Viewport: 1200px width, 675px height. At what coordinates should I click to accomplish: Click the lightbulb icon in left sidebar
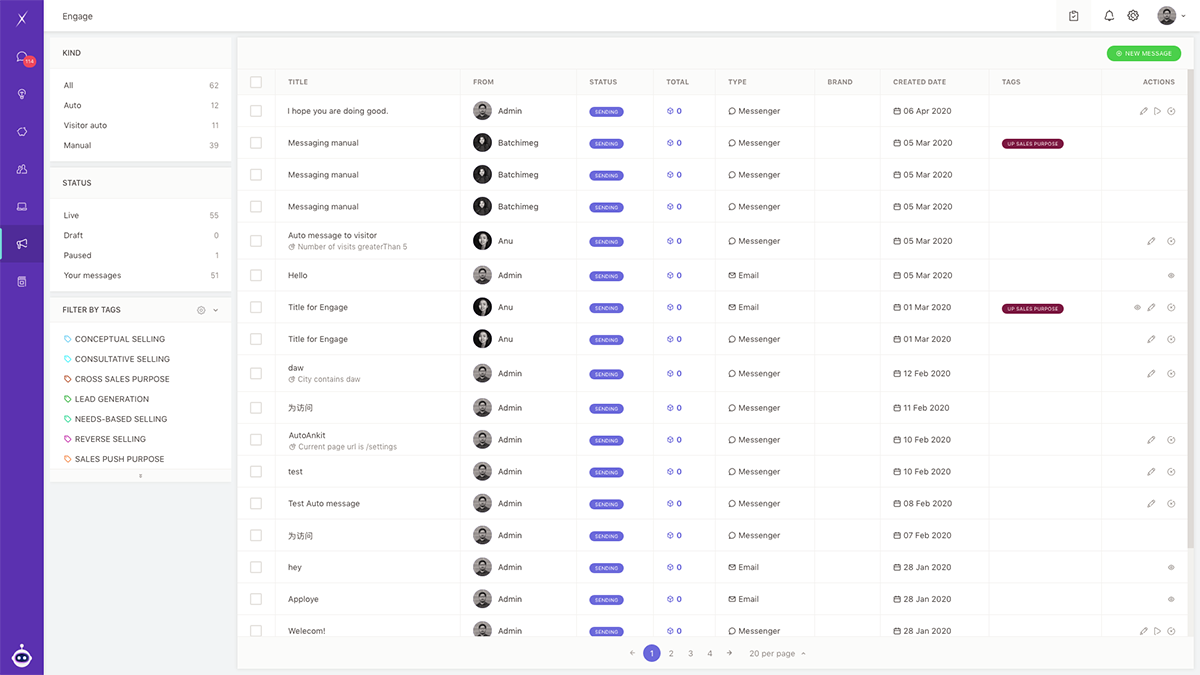22,94
